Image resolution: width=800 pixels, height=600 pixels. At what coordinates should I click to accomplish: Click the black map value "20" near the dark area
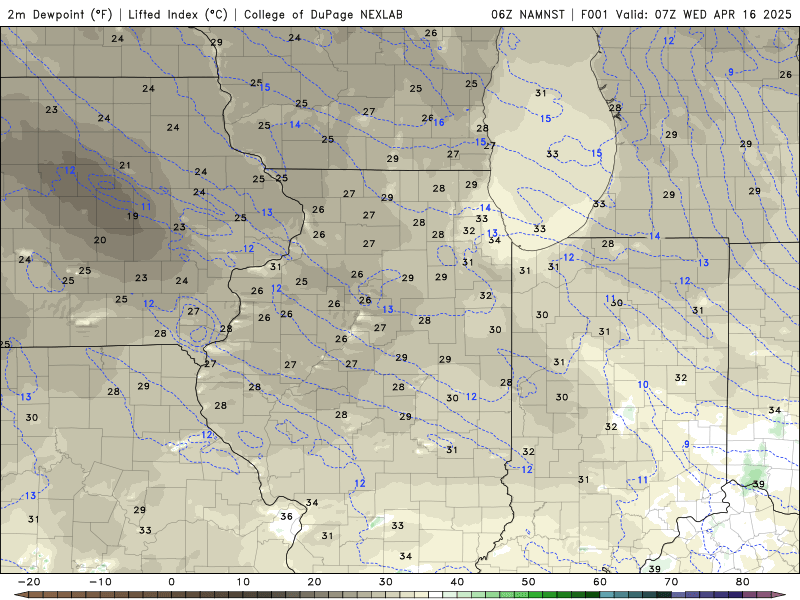pos(100,240)
